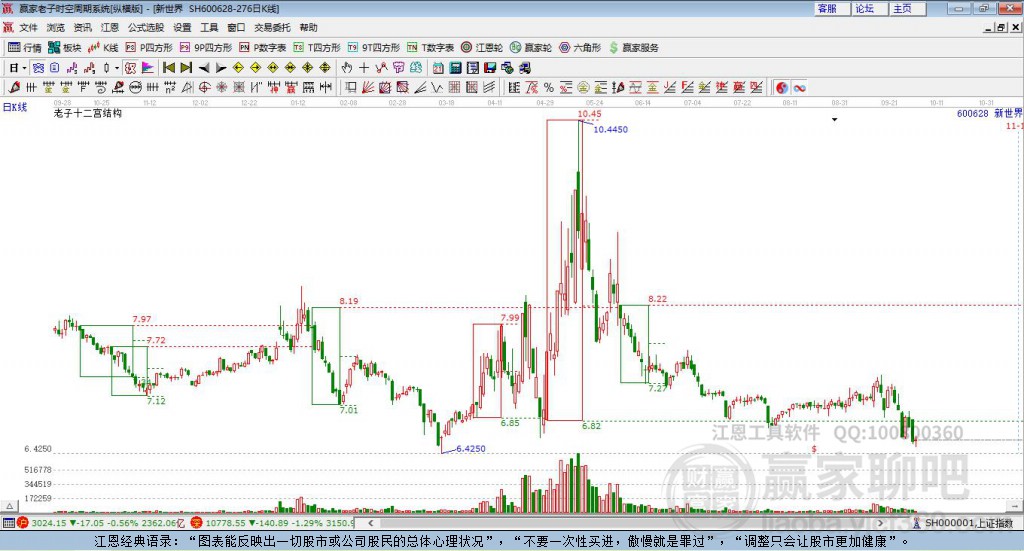Open the 六角形 hexagon tool
Screen dimensions: 1024x551
580,47
